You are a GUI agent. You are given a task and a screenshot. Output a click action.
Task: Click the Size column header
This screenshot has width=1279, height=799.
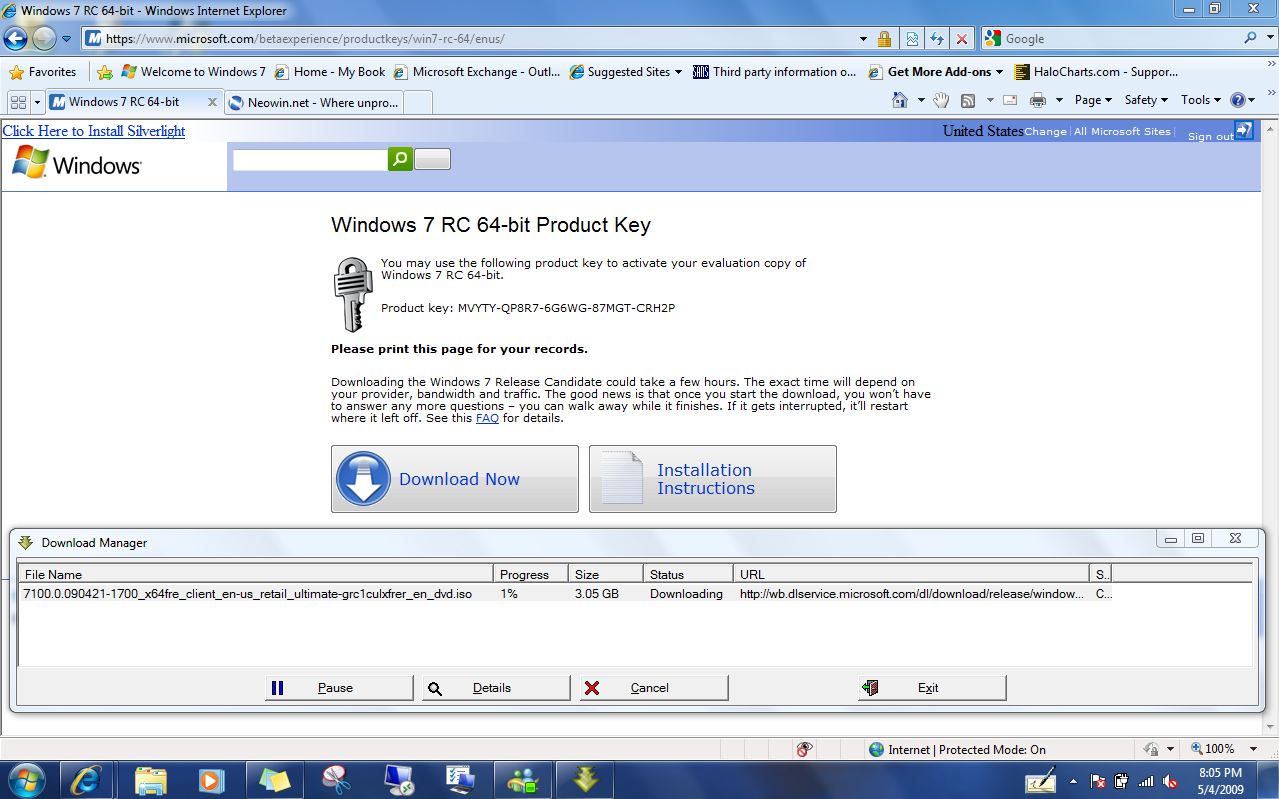click(606, 575)
